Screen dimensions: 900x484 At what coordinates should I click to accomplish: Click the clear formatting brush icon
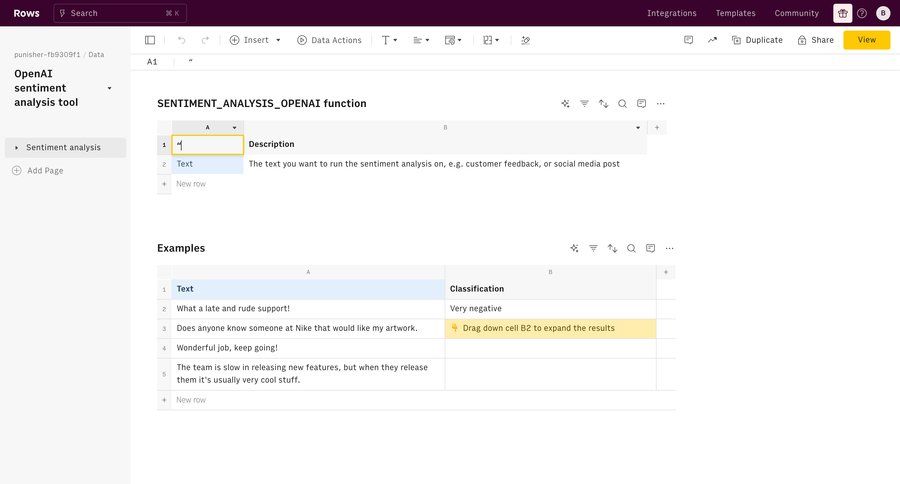point(525,40)
